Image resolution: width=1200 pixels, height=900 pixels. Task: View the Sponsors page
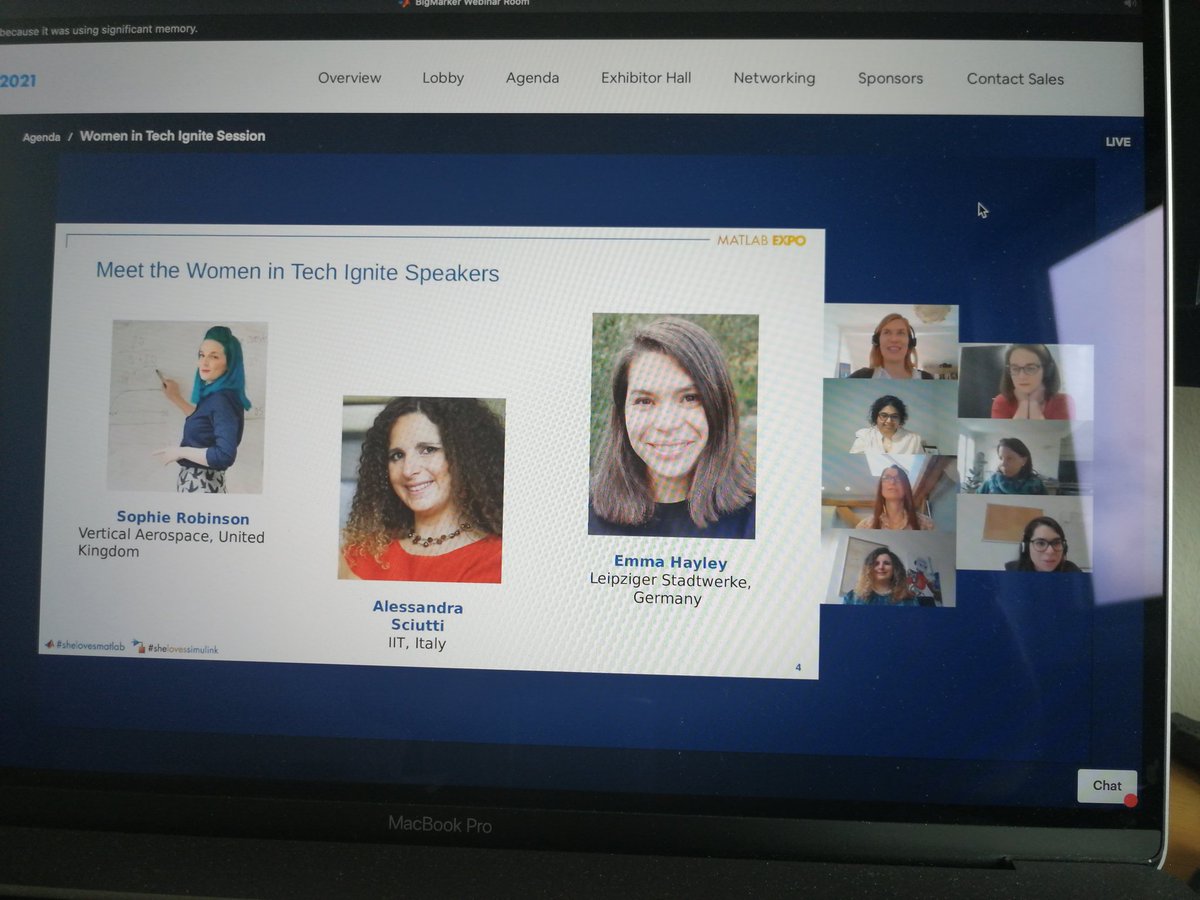(x=890, y=78)
